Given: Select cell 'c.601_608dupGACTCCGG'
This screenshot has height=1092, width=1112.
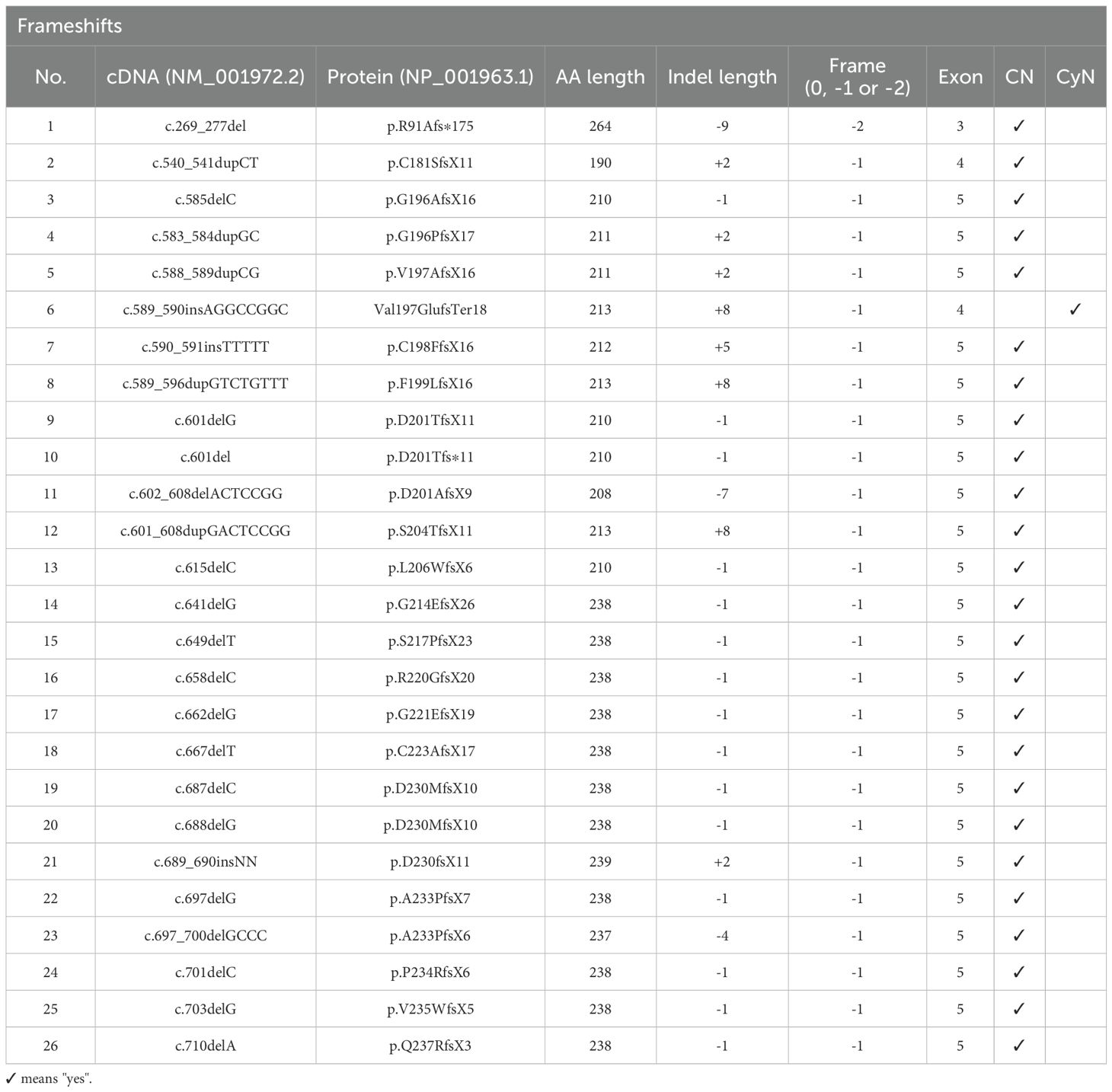Looking at the screenshot, I should 206,531.
